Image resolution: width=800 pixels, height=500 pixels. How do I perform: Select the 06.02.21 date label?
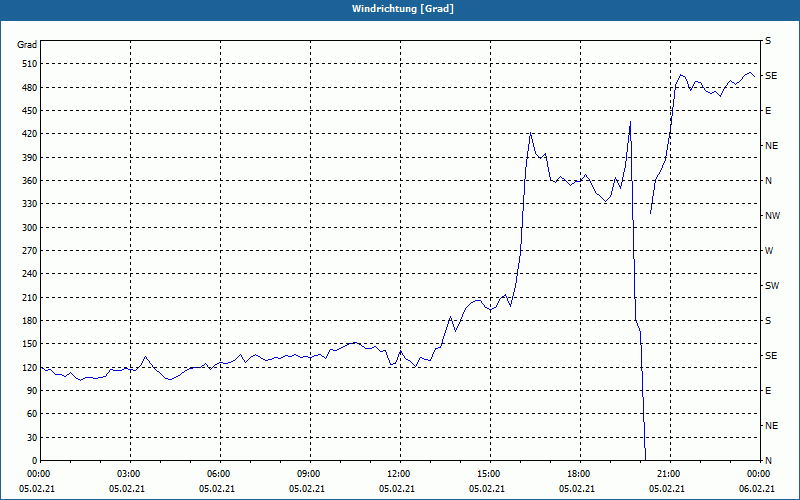coord(757,489)
